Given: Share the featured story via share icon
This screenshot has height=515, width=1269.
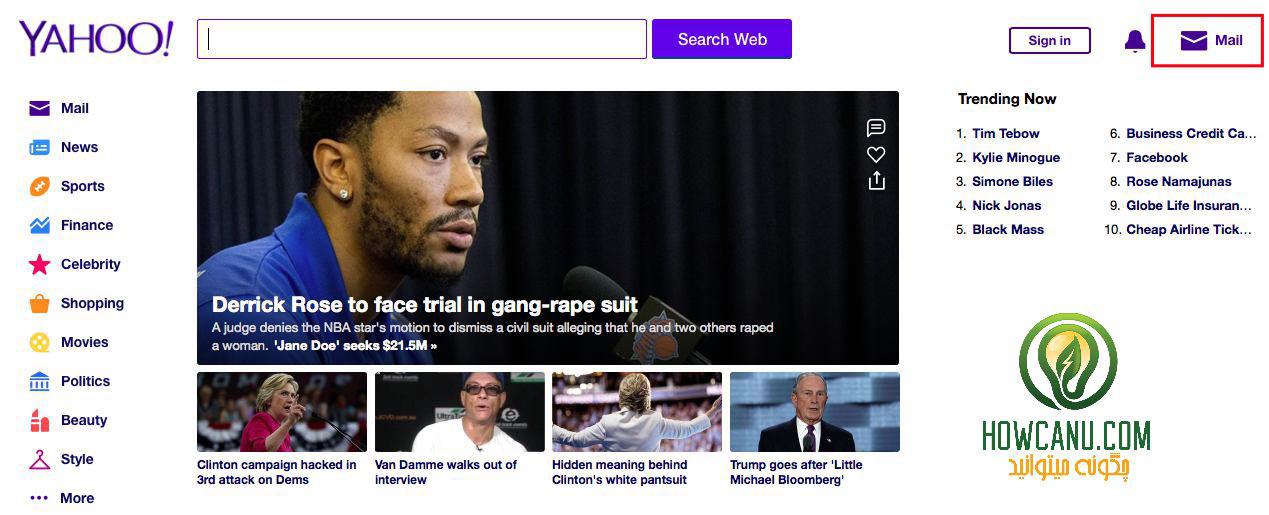Looking at the screenshot, I should [x=876, y=180].
